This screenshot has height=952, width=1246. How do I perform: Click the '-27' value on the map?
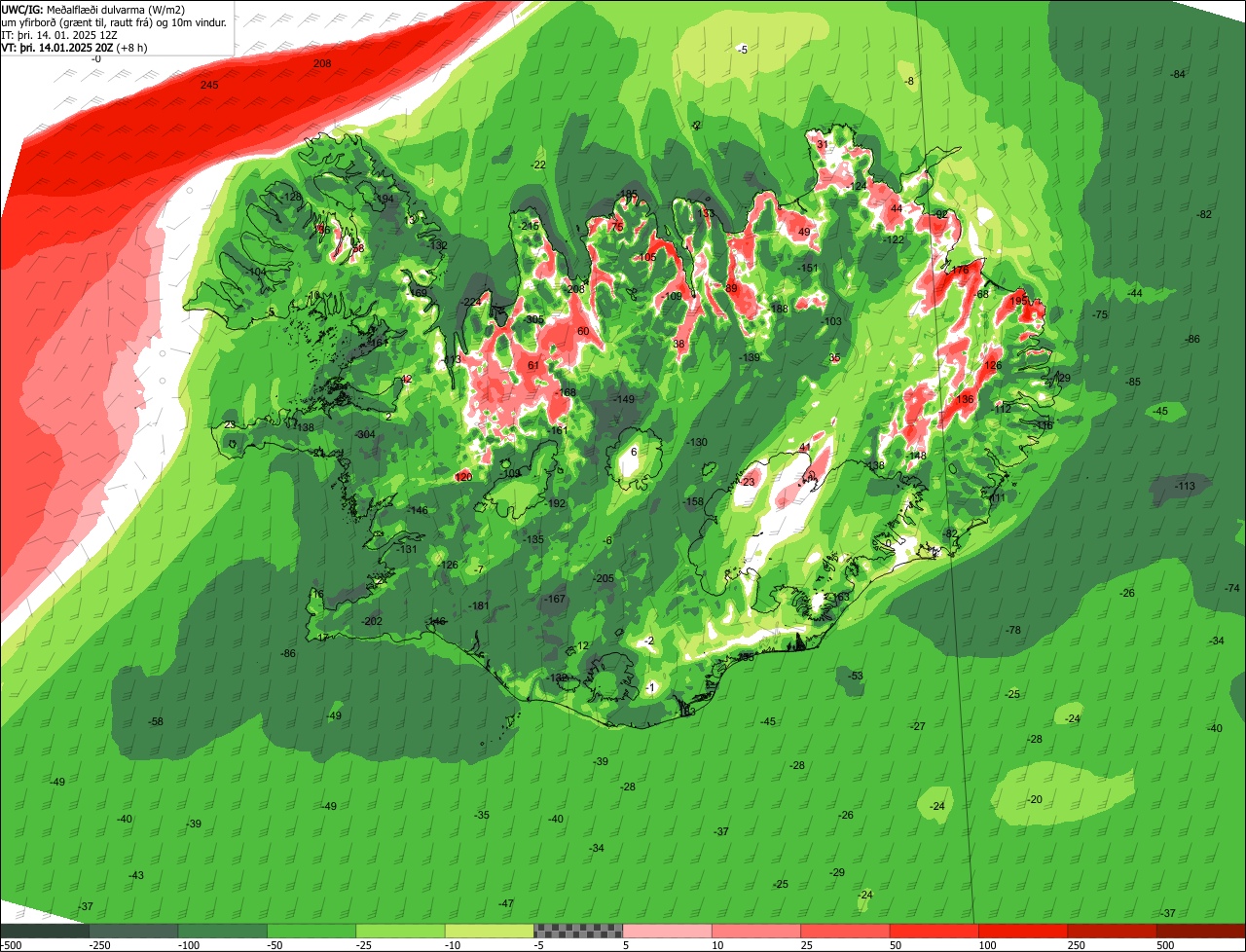917,726
